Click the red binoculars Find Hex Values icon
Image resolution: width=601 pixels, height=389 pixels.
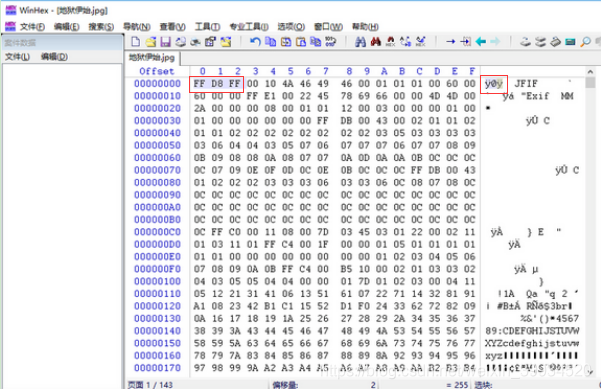pyautogui.click(x=376, y=41)
